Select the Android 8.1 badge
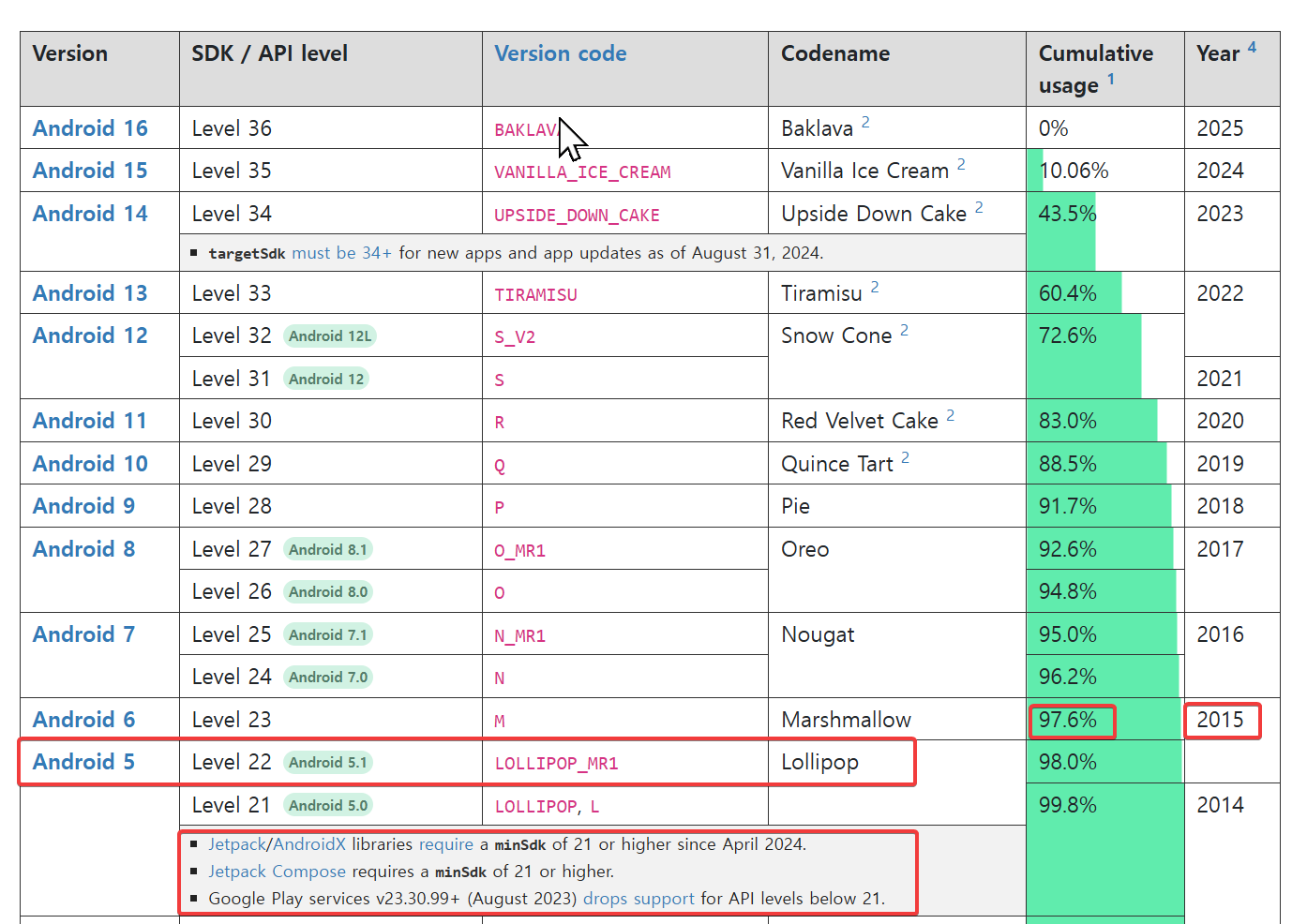1292x924 pixels. tap(328, 549)
